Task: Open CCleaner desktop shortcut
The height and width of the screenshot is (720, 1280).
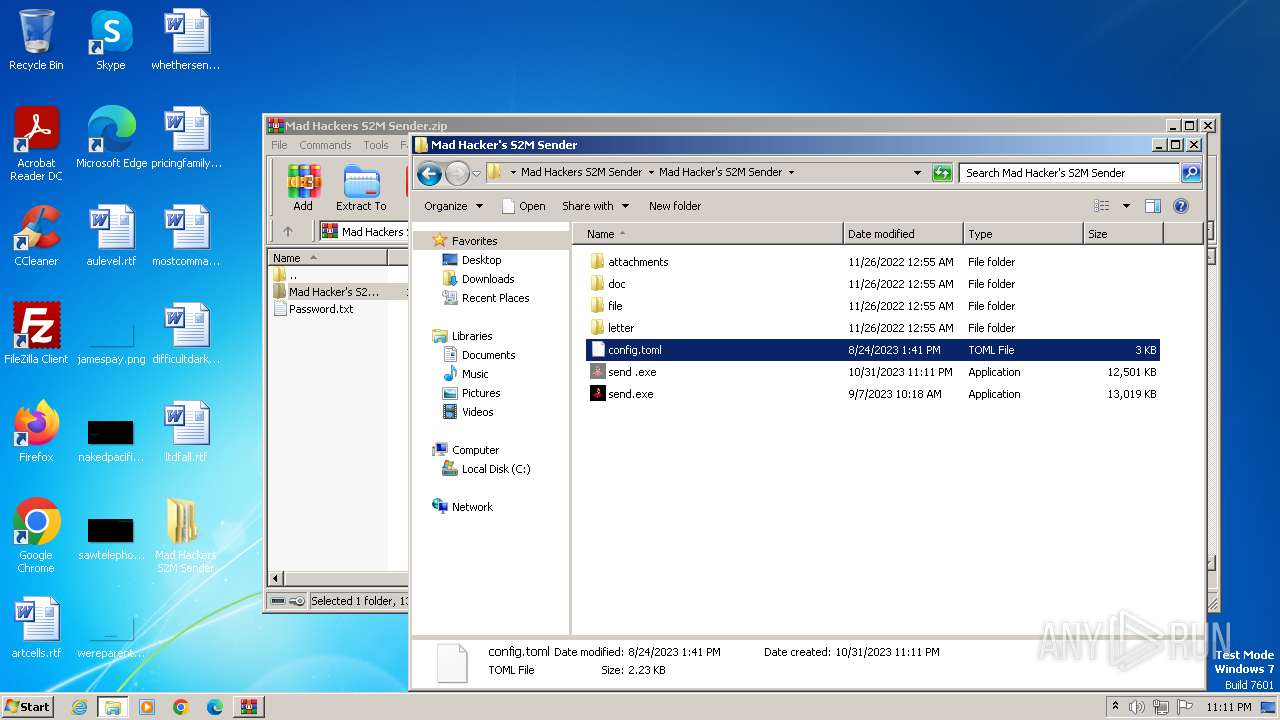Action: pos(36,235)
